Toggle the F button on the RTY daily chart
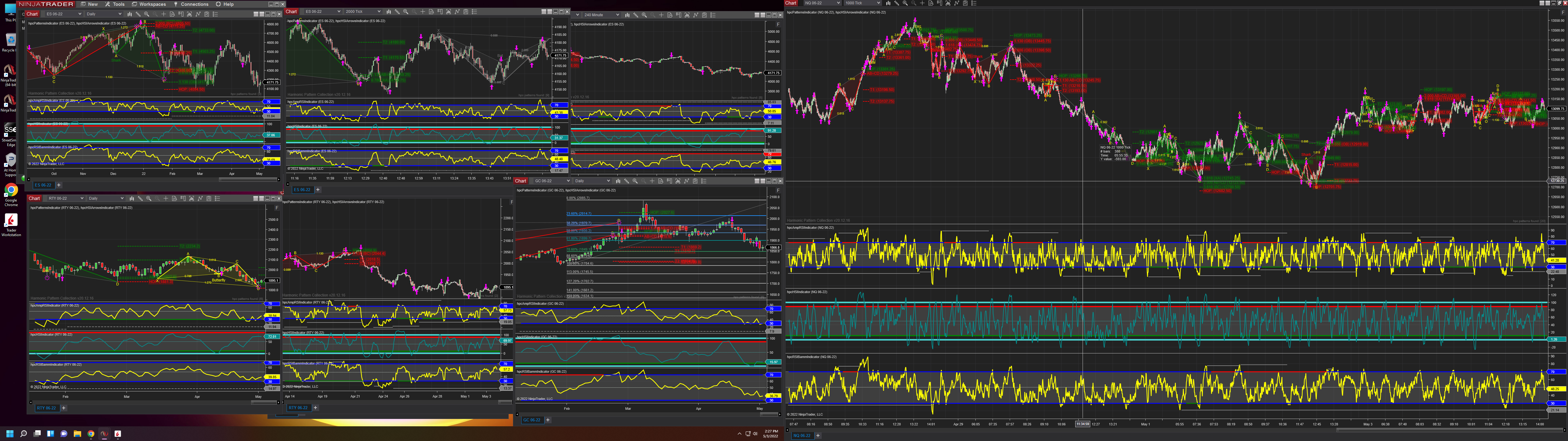1568x441 pixels. pos(277,208)
